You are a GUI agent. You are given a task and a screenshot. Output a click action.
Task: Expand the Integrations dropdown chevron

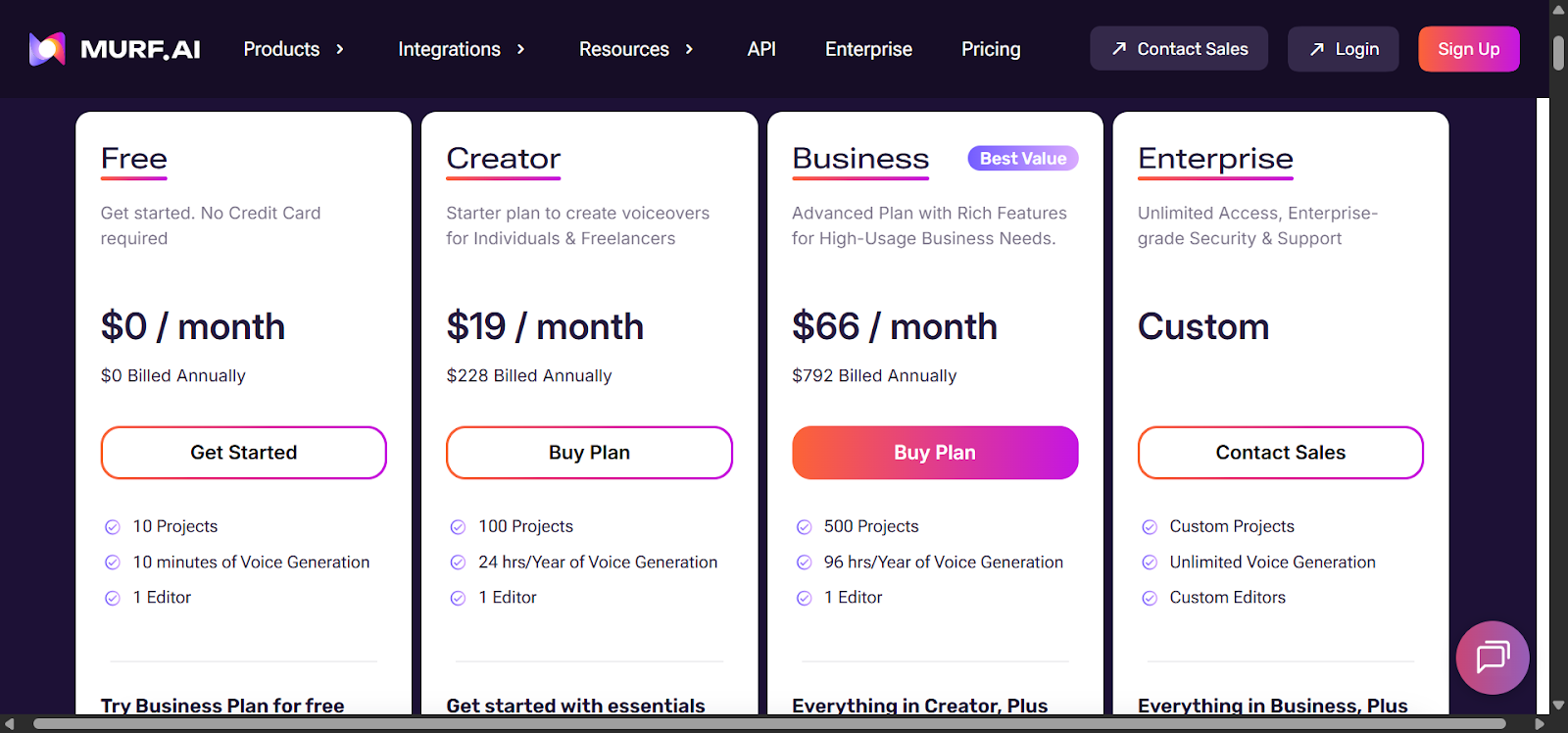pyautogui.click(x=520, y=49)
